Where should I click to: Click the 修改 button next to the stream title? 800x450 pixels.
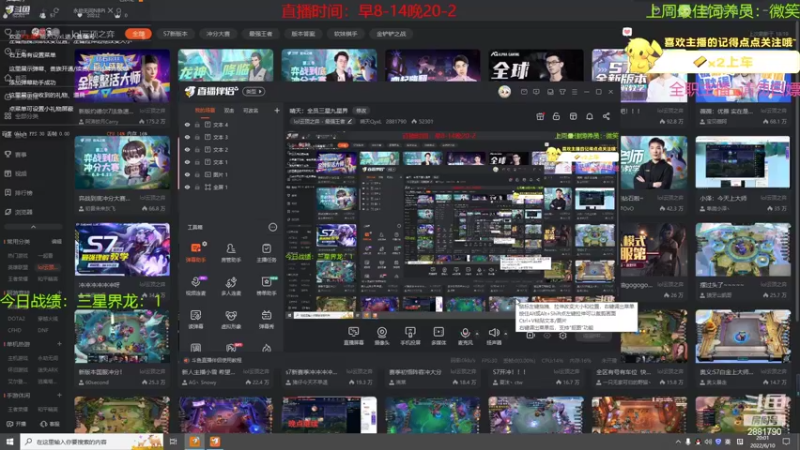[361, 110]
